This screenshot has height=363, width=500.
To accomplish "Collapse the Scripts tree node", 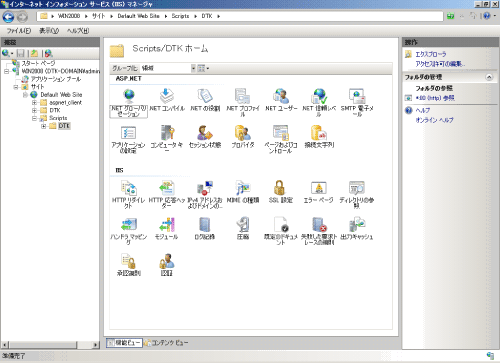I will 34,118.
